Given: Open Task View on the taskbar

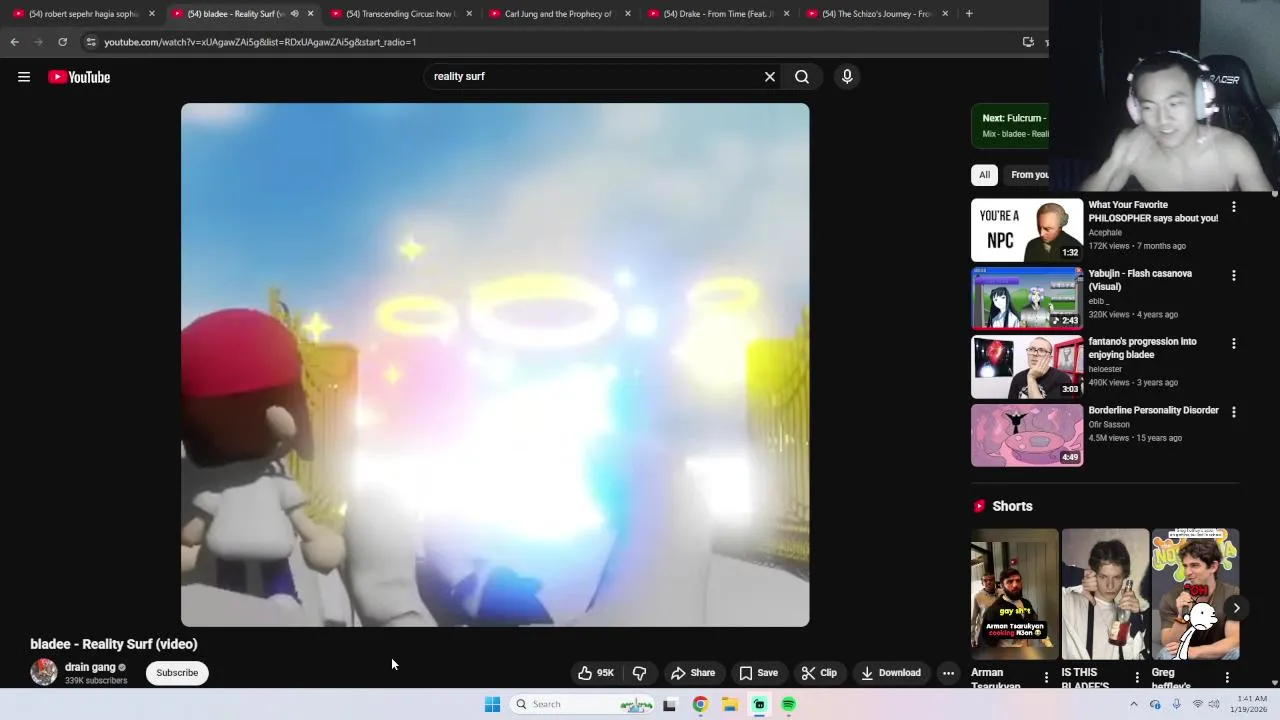Looking at the screenshot, I should (669, 704).
